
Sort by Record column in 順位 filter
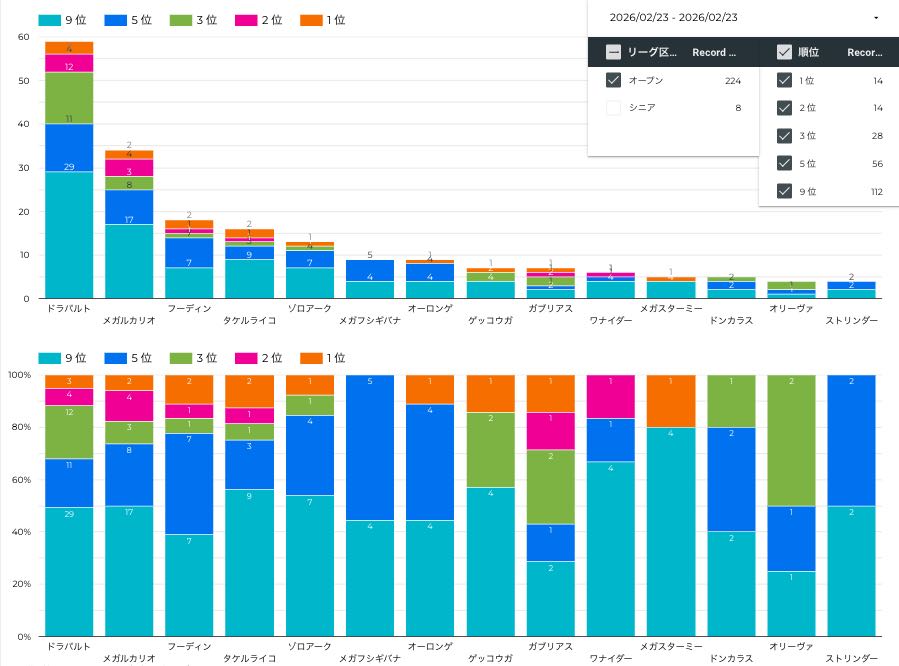[x=864, y=53]
